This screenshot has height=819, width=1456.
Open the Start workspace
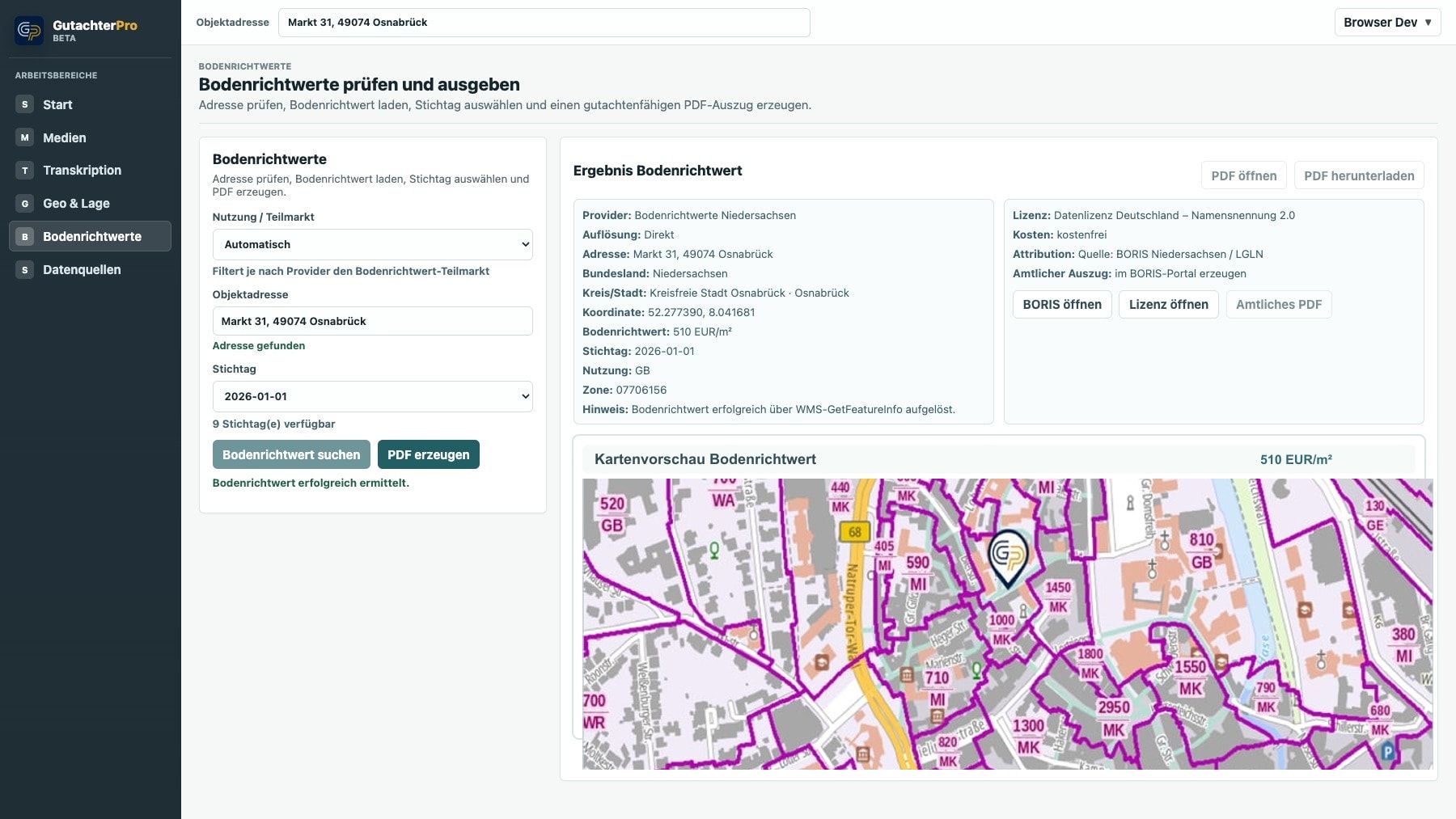point(91,104)
